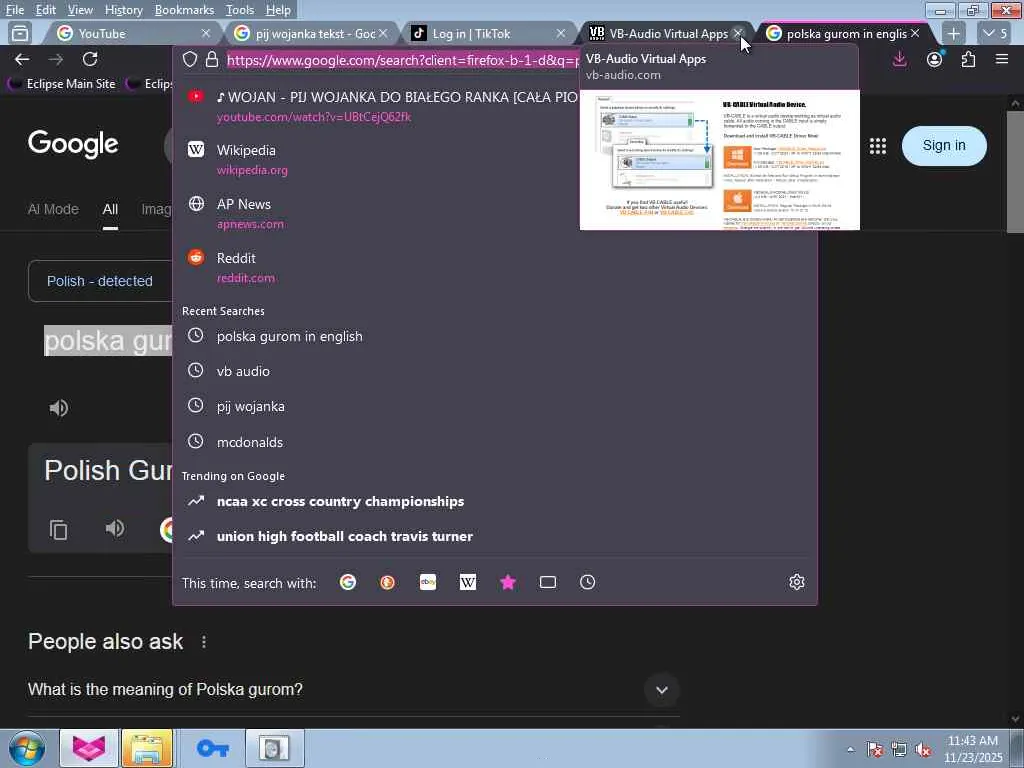
Task: Open the View menu
Action: [x=80, y=10]
